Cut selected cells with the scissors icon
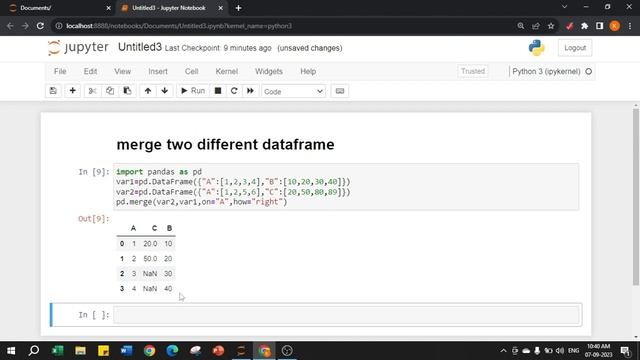Screen dimensions: 640x360 tap(93, 91)
